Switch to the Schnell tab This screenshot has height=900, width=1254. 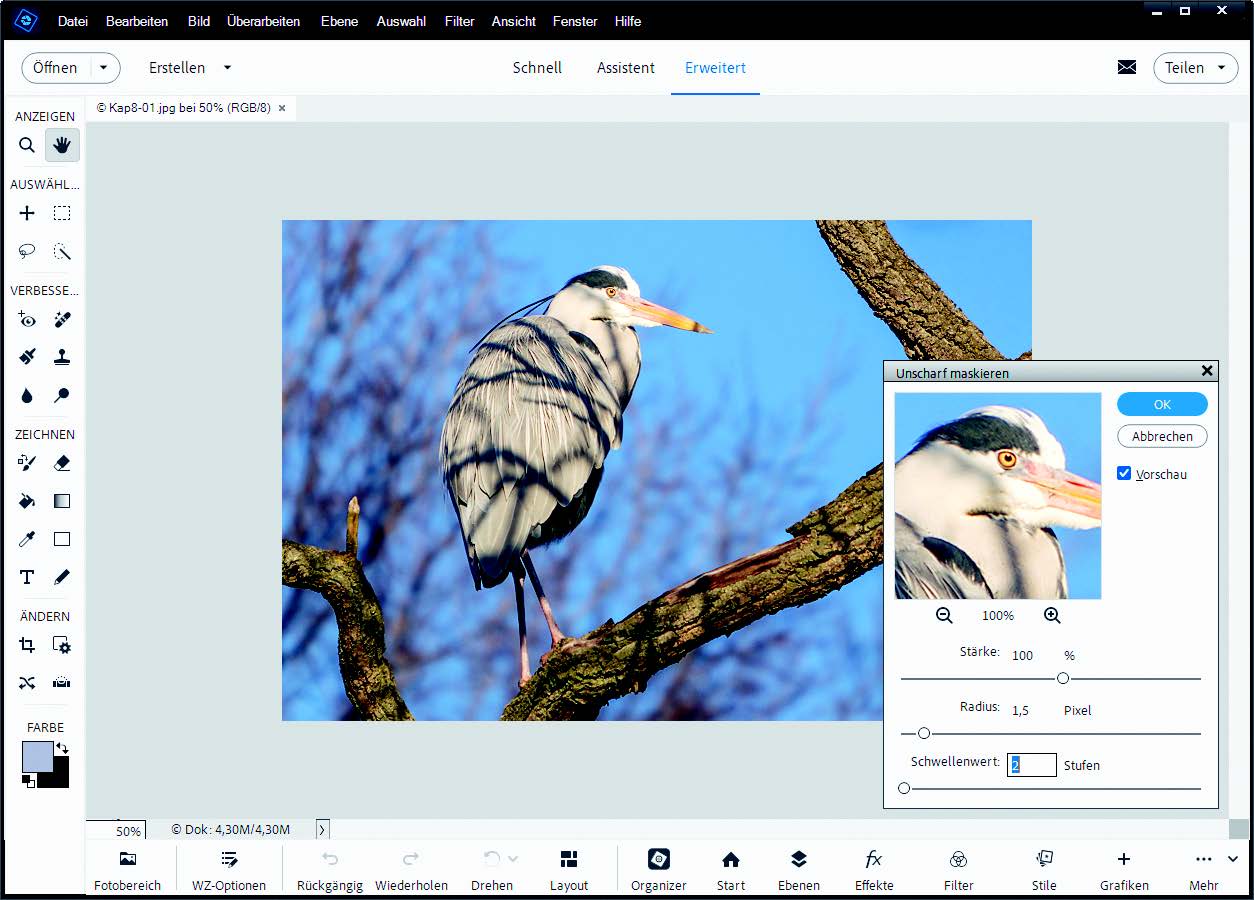(537, 67)
